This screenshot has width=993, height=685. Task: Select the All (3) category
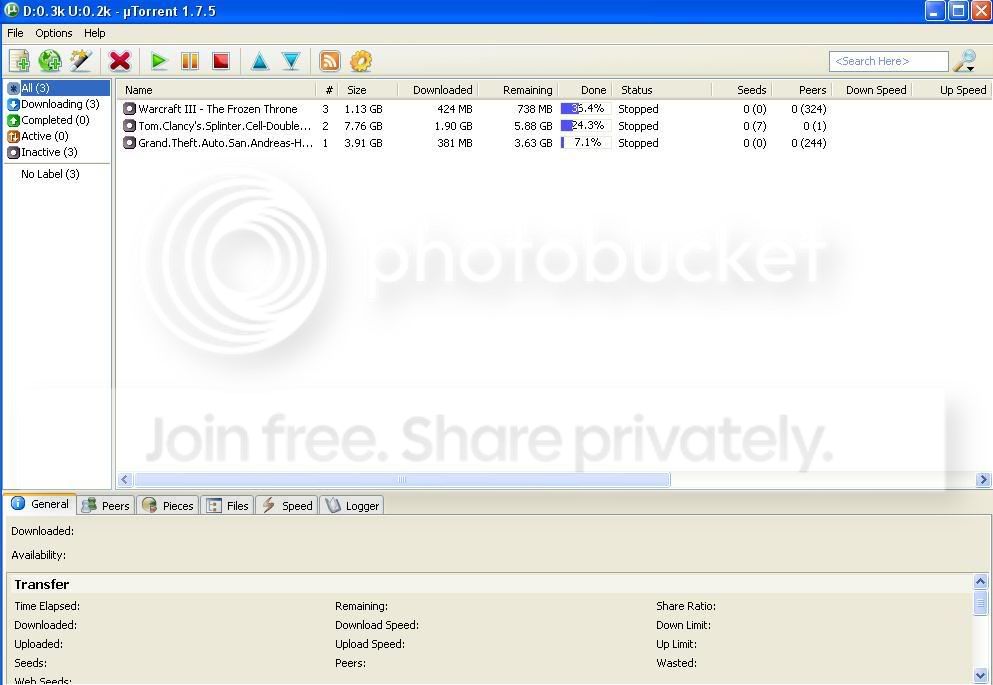coord(58,88)
